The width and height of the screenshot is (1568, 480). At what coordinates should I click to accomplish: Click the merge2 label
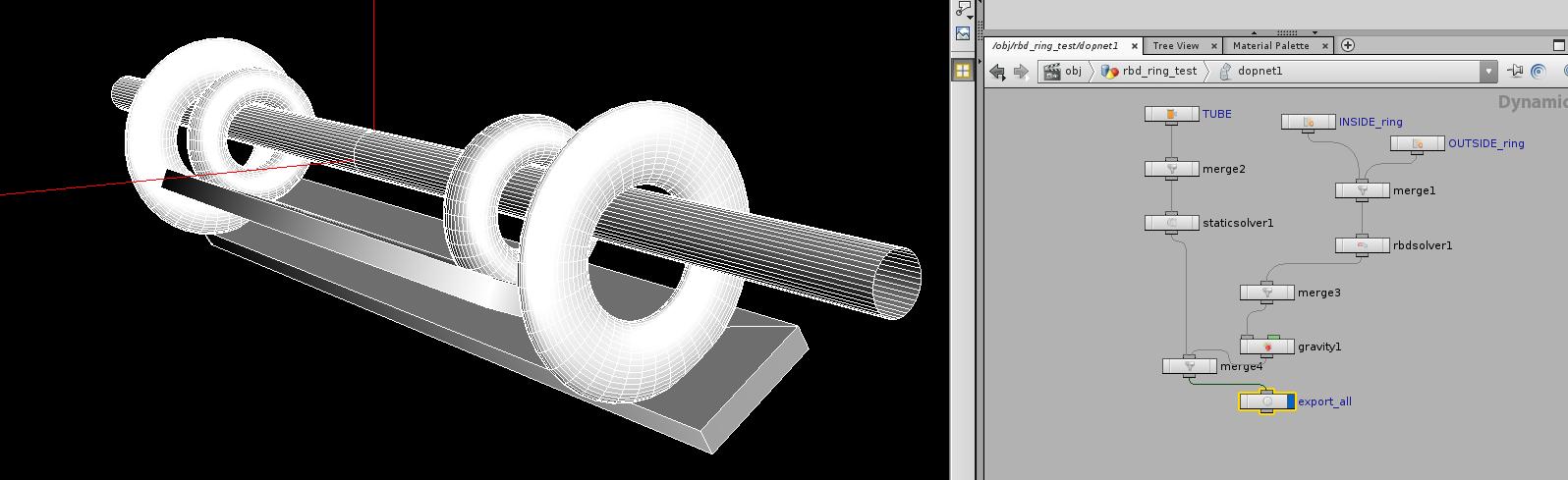pos(1224,170)
